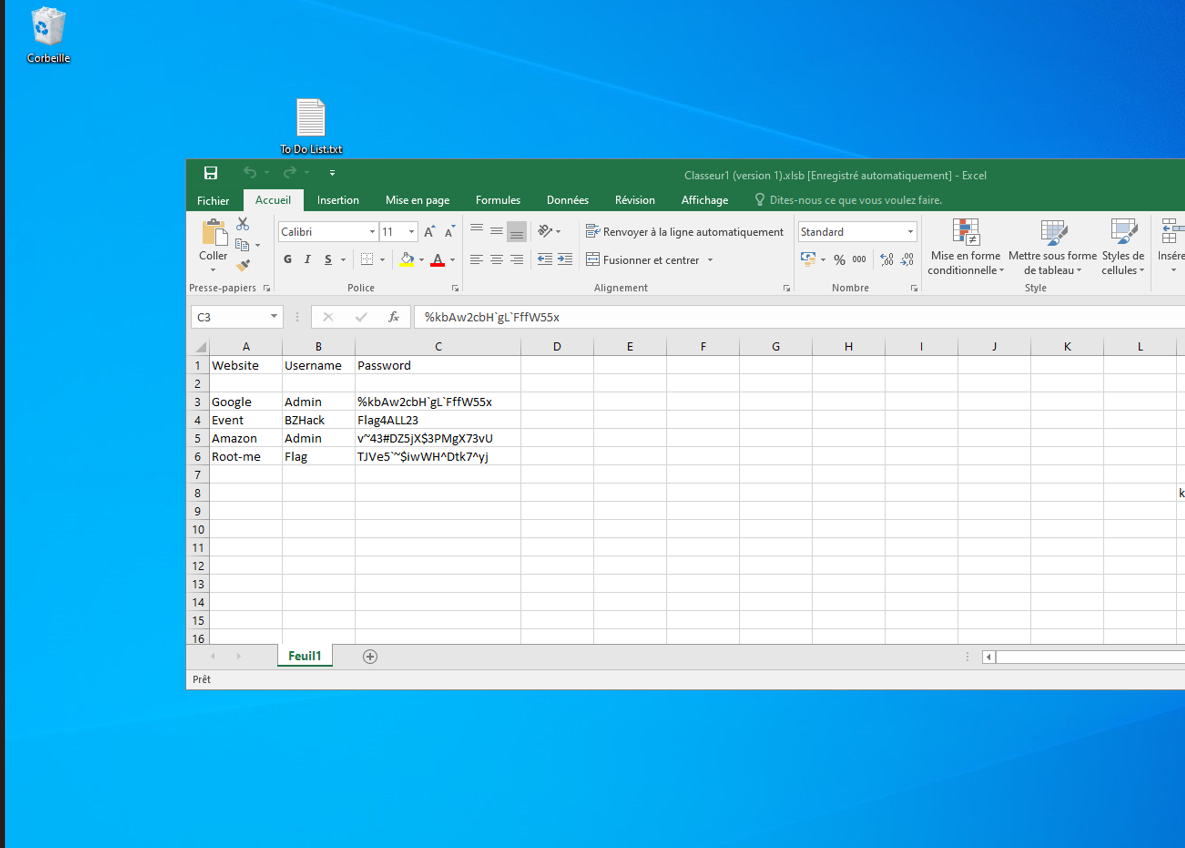Align text left in the ribbon
The height and width of the screenshot is (848, 1185).
477,259
